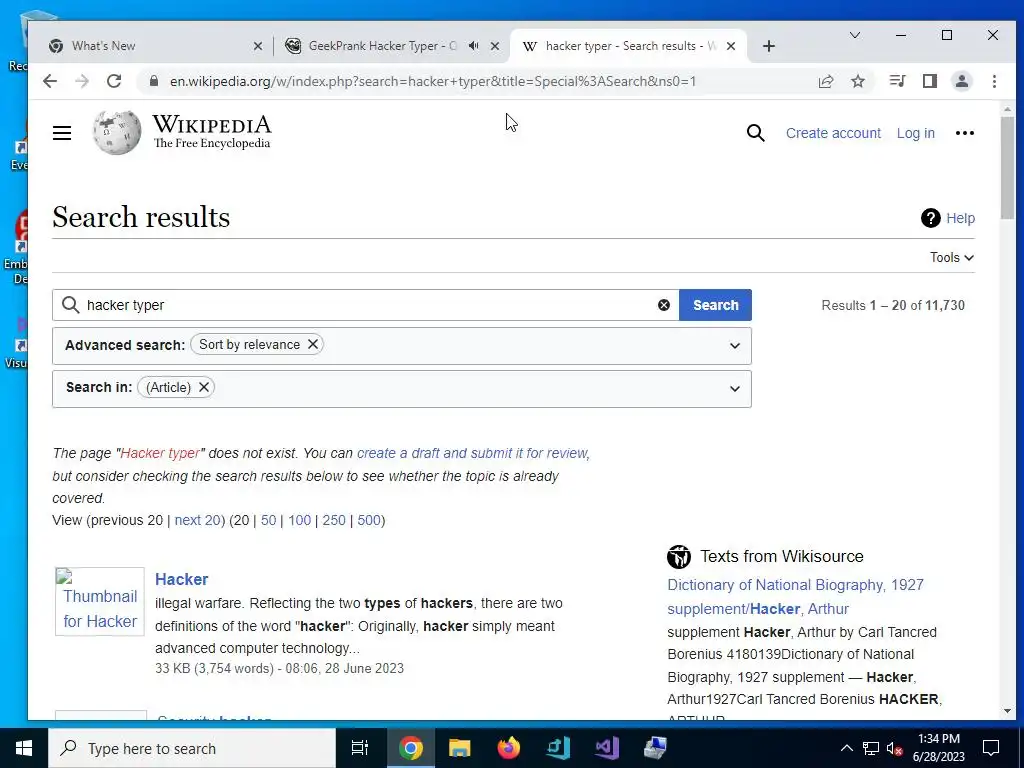The image size is (1024, 768).
Task: Click the blue Search button
Action: point(716,305)
